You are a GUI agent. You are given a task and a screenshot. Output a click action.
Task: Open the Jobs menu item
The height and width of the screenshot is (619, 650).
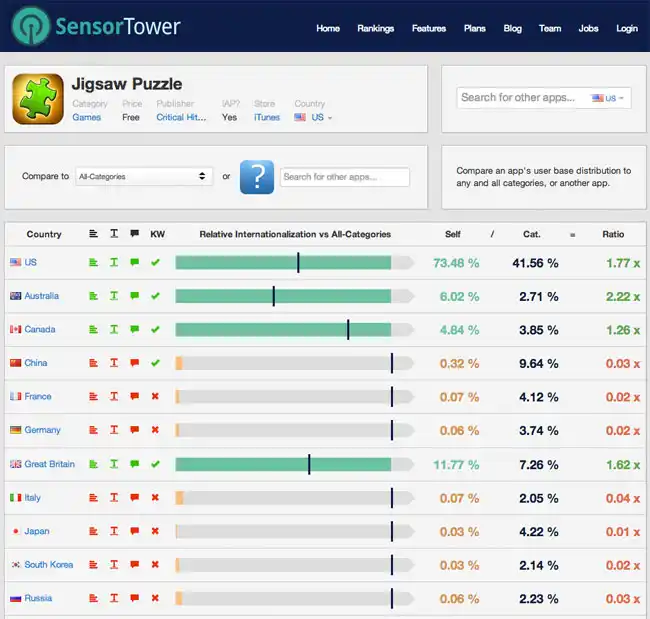[x=588, y=29]
